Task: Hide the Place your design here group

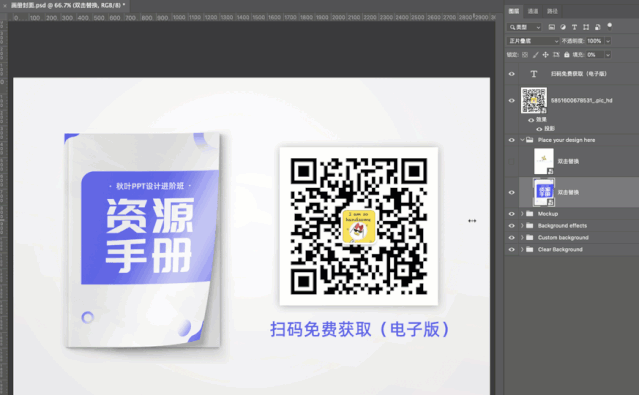Action: pyautogui.click(x=511, y=140)
